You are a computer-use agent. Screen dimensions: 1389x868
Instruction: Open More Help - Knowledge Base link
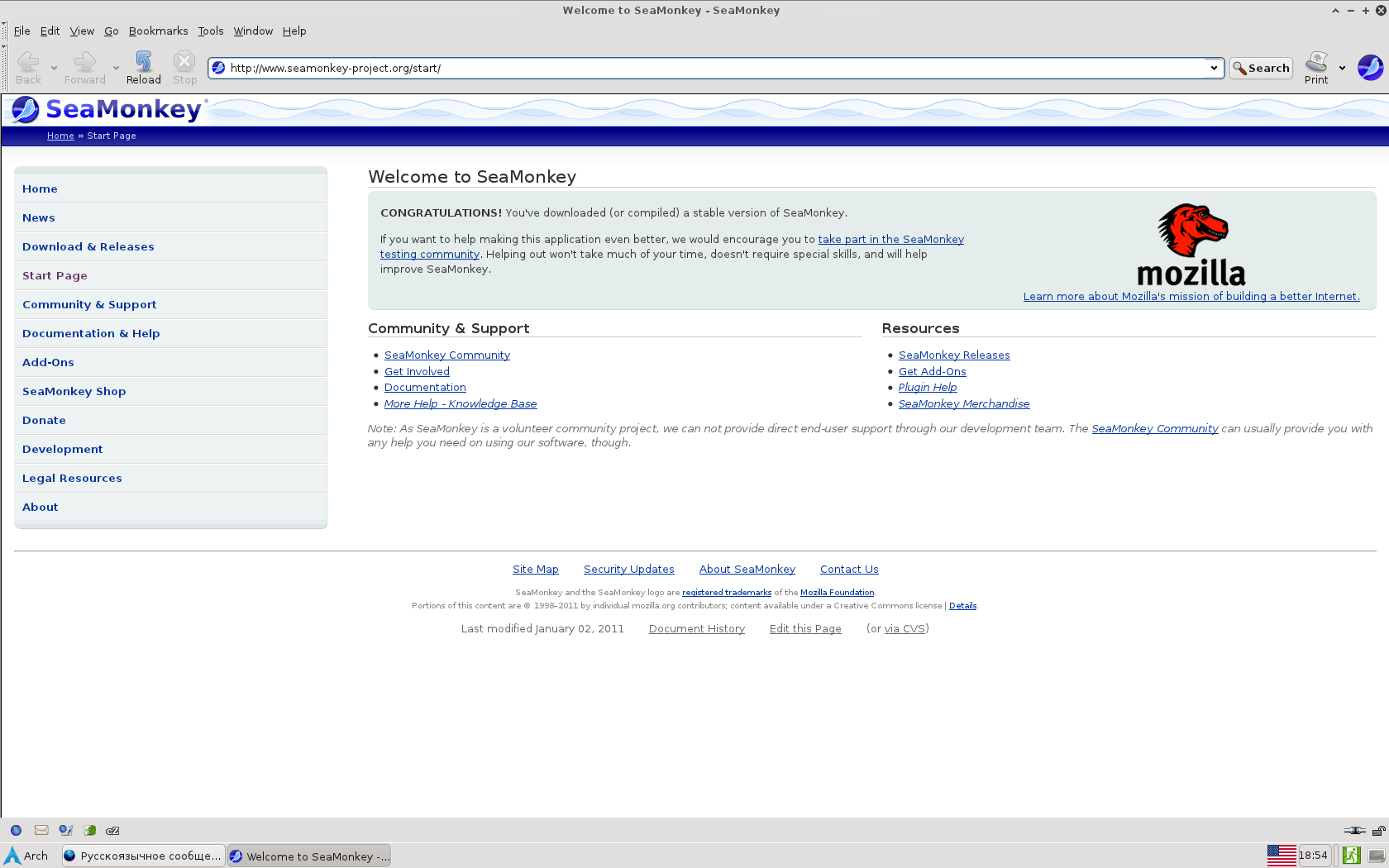tap(461, 403)
